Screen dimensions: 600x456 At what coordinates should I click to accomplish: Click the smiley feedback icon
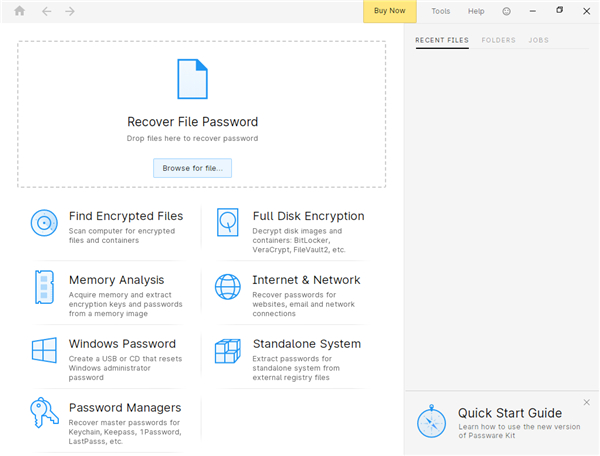point(506,11)
